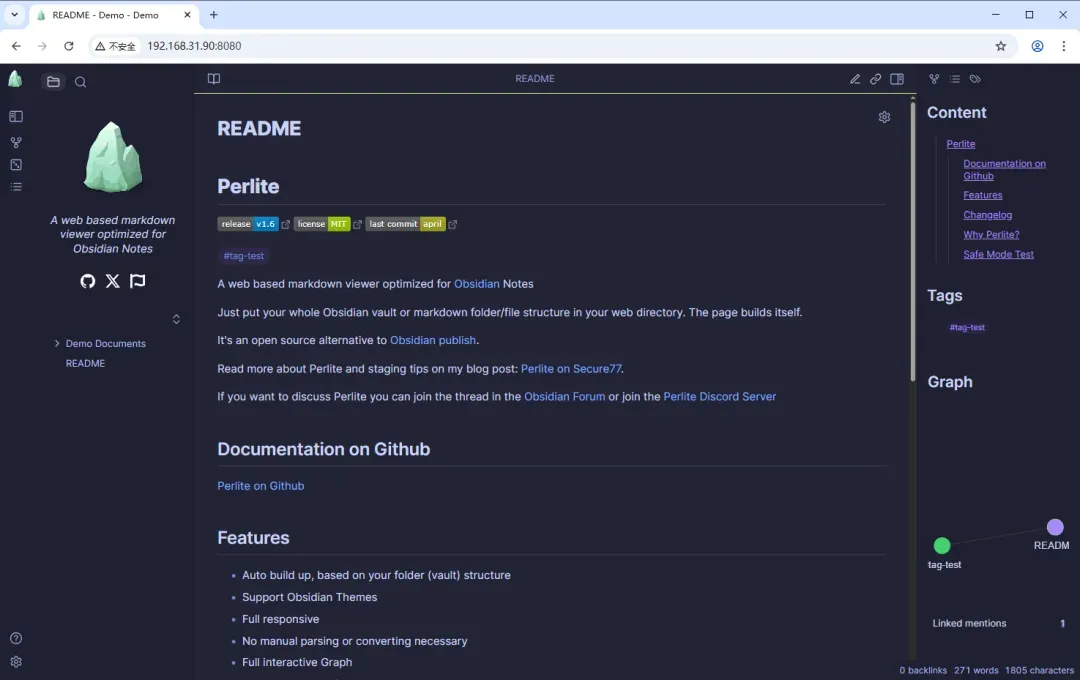
Task: Click the 271 words status text
Action: (x=976, y=670)
